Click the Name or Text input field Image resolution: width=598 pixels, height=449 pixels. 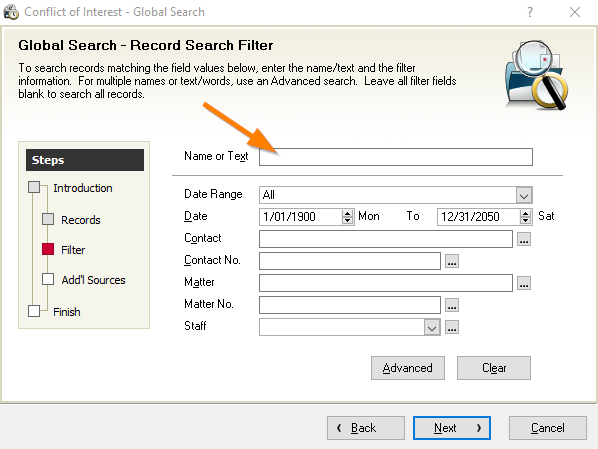tap(395, 157)
